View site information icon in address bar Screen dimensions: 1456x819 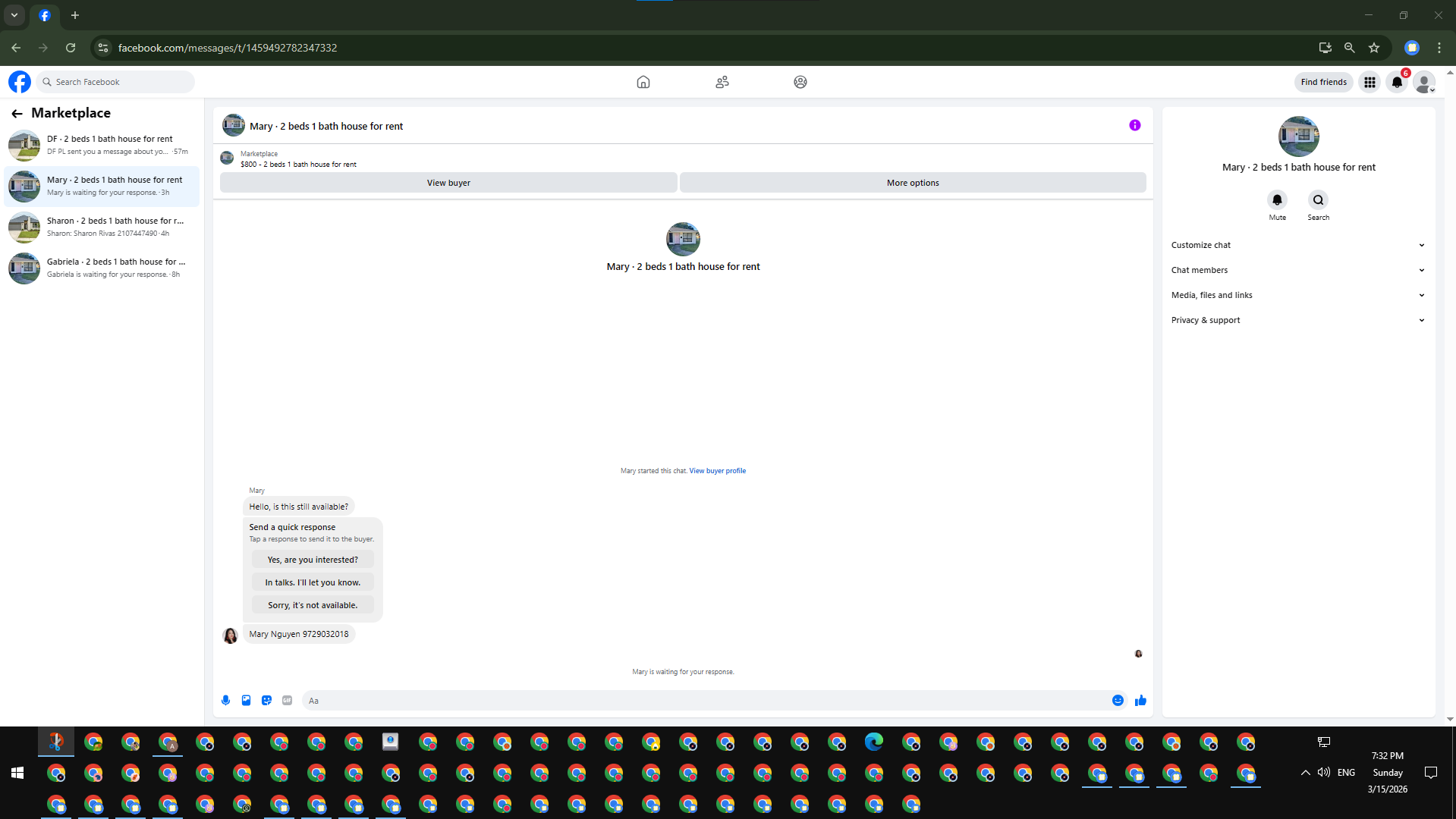[x=104, y=48]
